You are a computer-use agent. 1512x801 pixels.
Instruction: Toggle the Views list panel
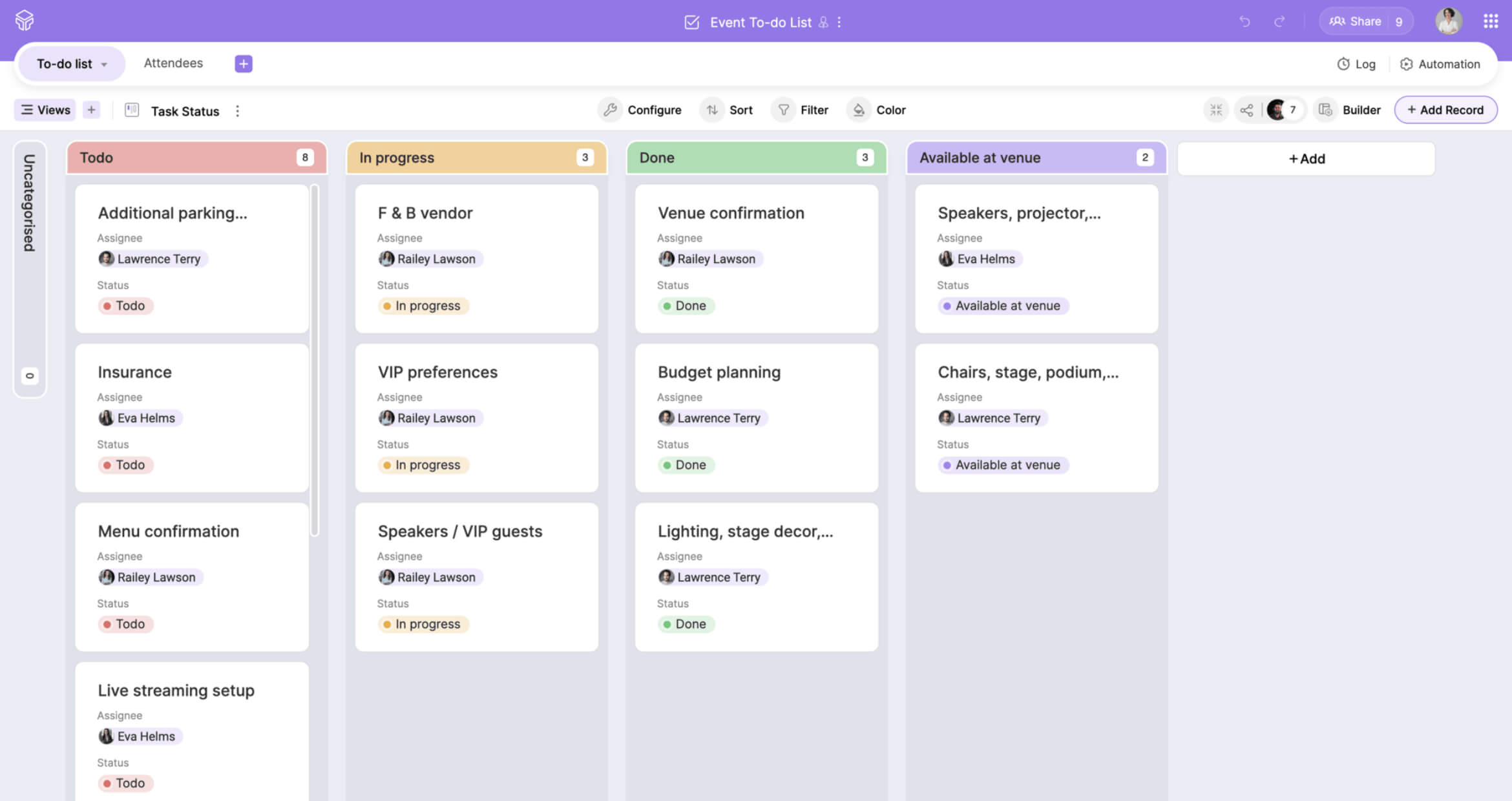pyautogui.click(x=45, y=110)
